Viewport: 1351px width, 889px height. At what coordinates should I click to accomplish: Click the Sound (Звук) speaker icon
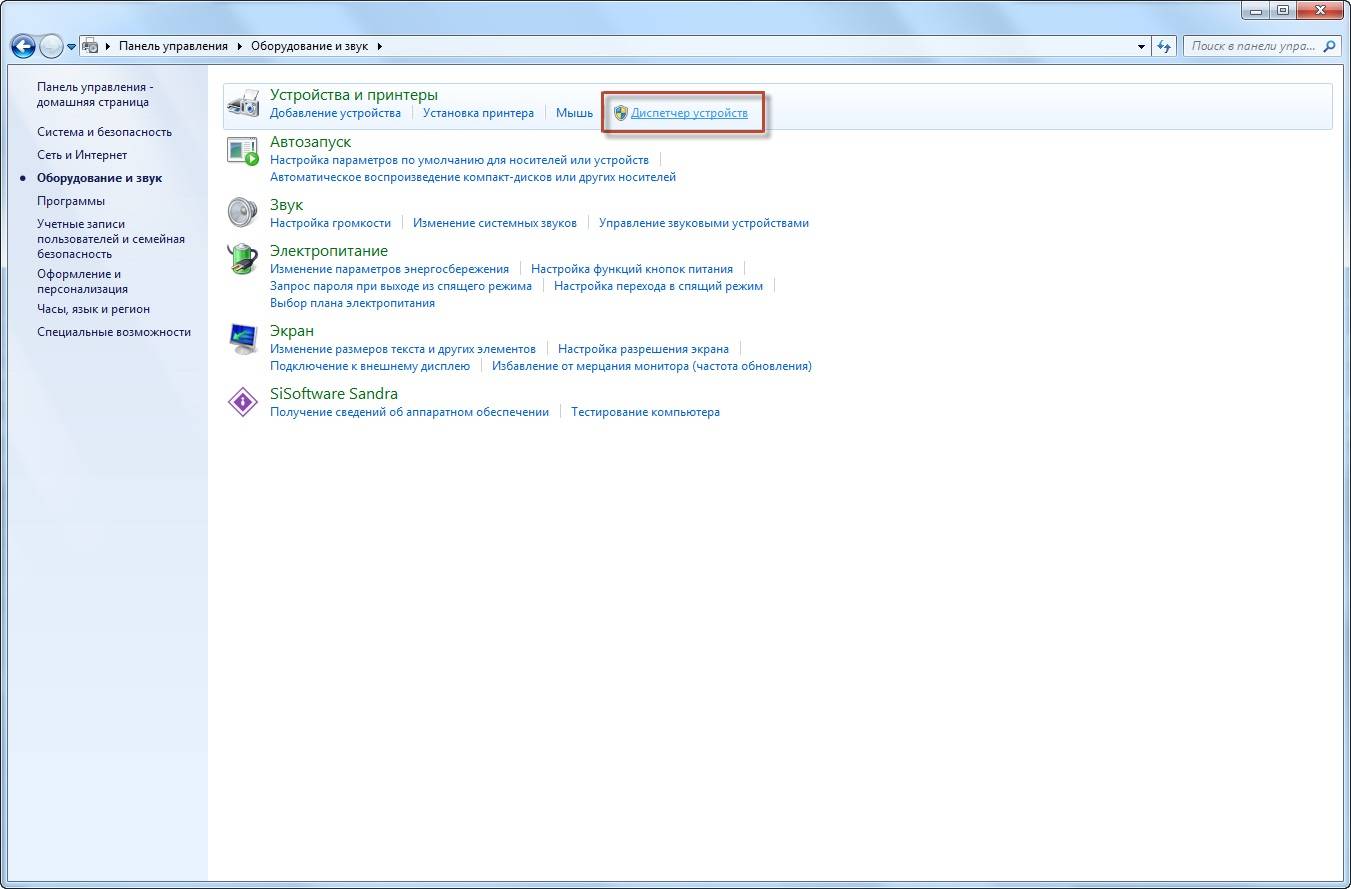pyautogui.click(x=243, y=212)
